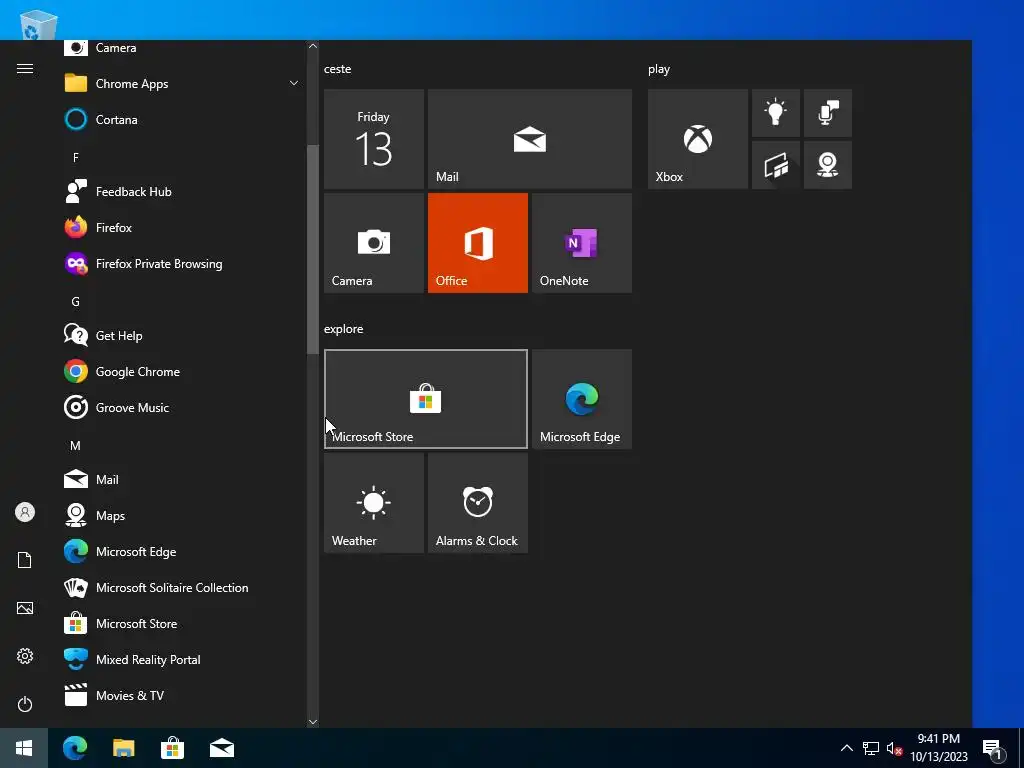This screenshot has height=768, width=1024.
Task: Open Feedback Hub in the app list
Action: 183,191
